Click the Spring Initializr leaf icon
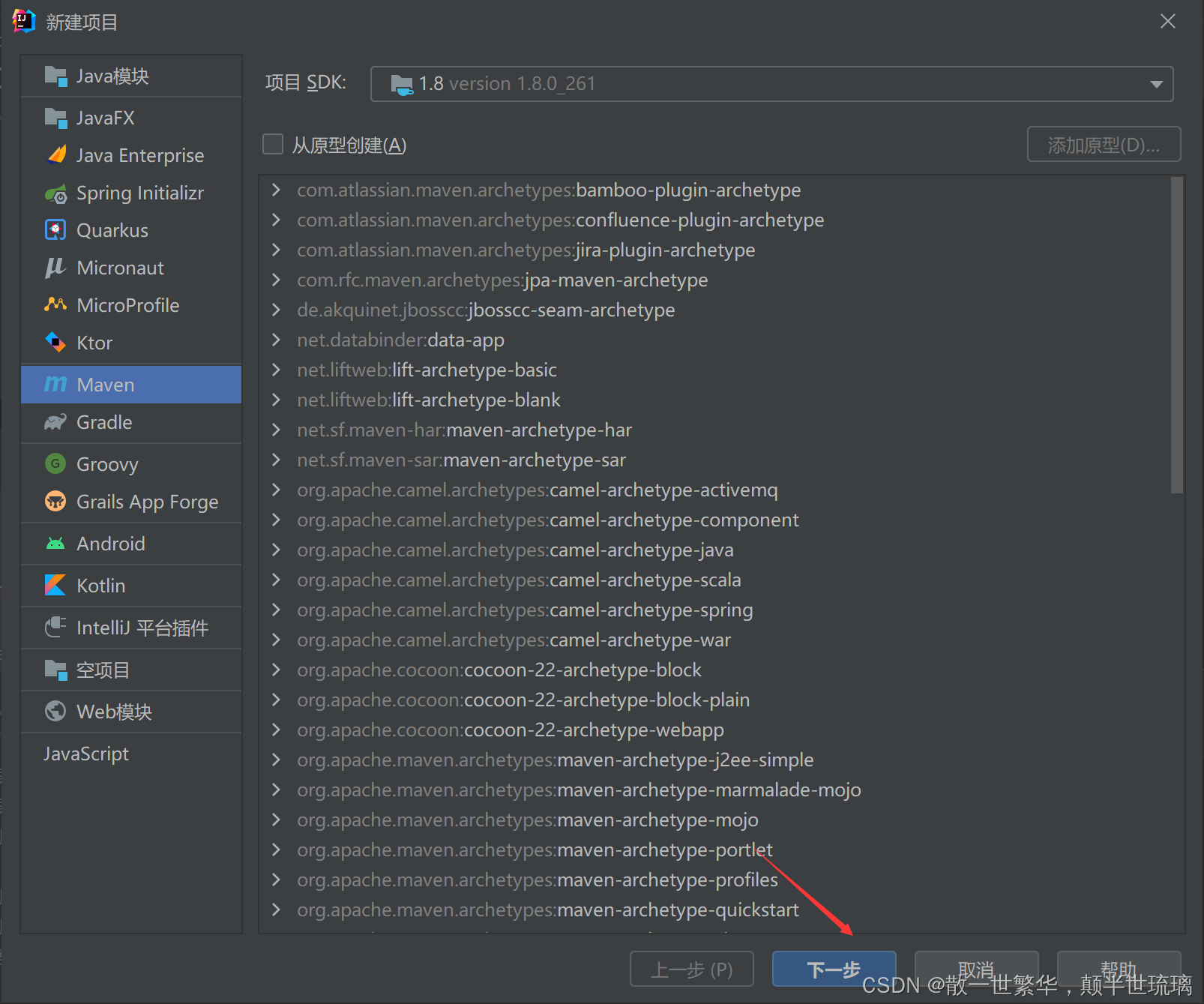The height and width of the screenshot is (1004, 1204). pos(56,194)
